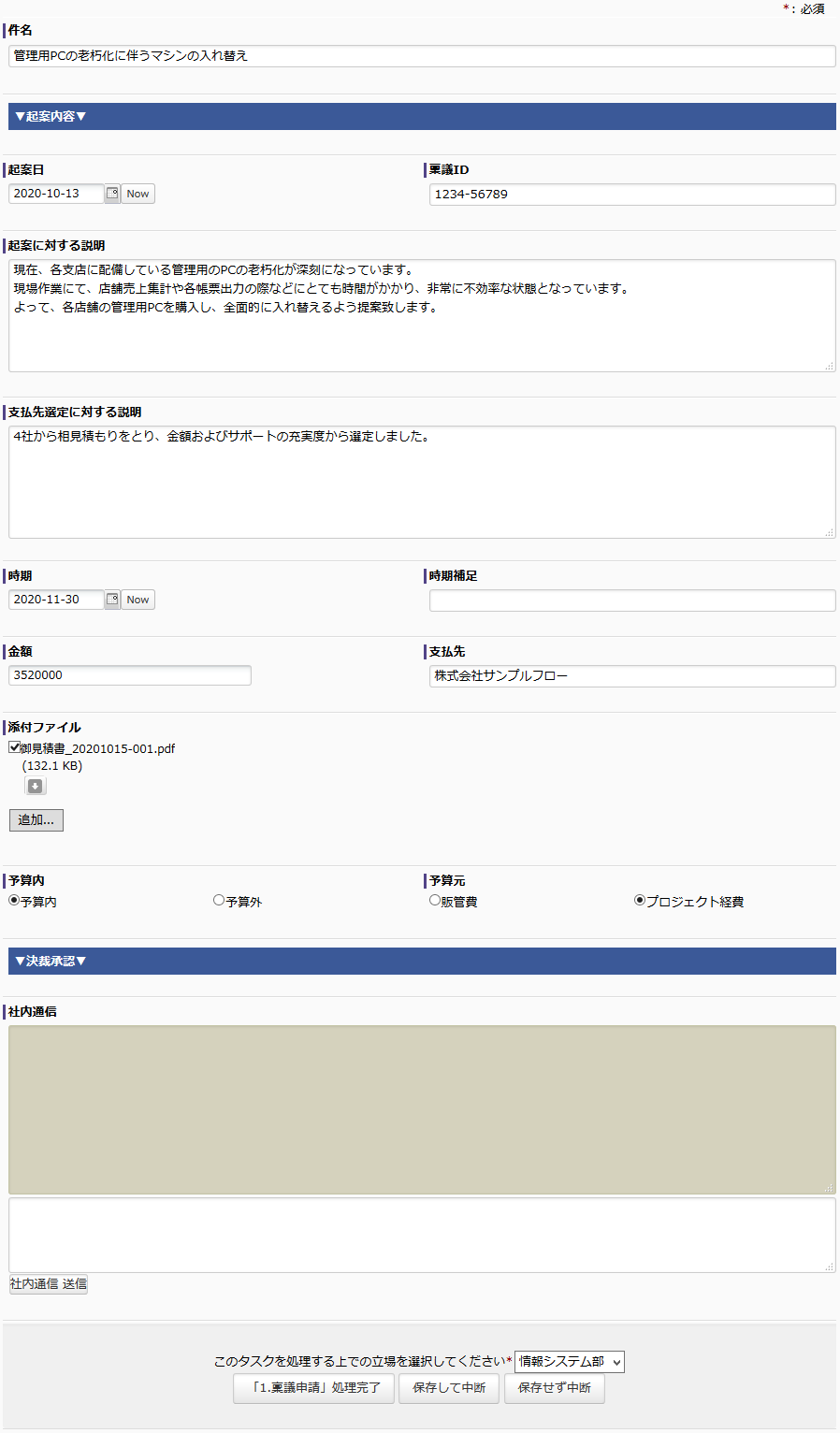The image size is (840, 1433).
Task: Click Now button beside 時期 field
Action: [x=138, y=600]
